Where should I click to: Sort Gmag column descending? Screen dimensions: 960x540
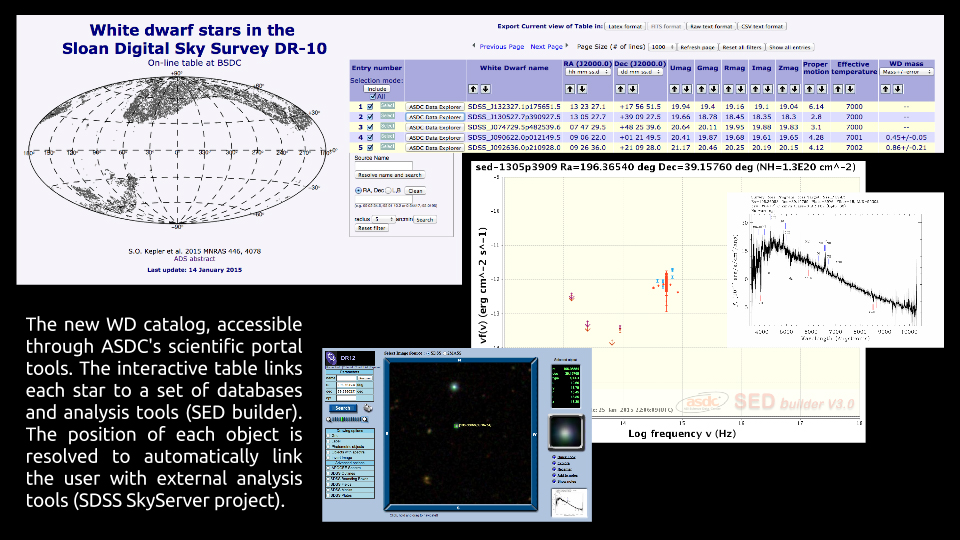tap(714, 89)
